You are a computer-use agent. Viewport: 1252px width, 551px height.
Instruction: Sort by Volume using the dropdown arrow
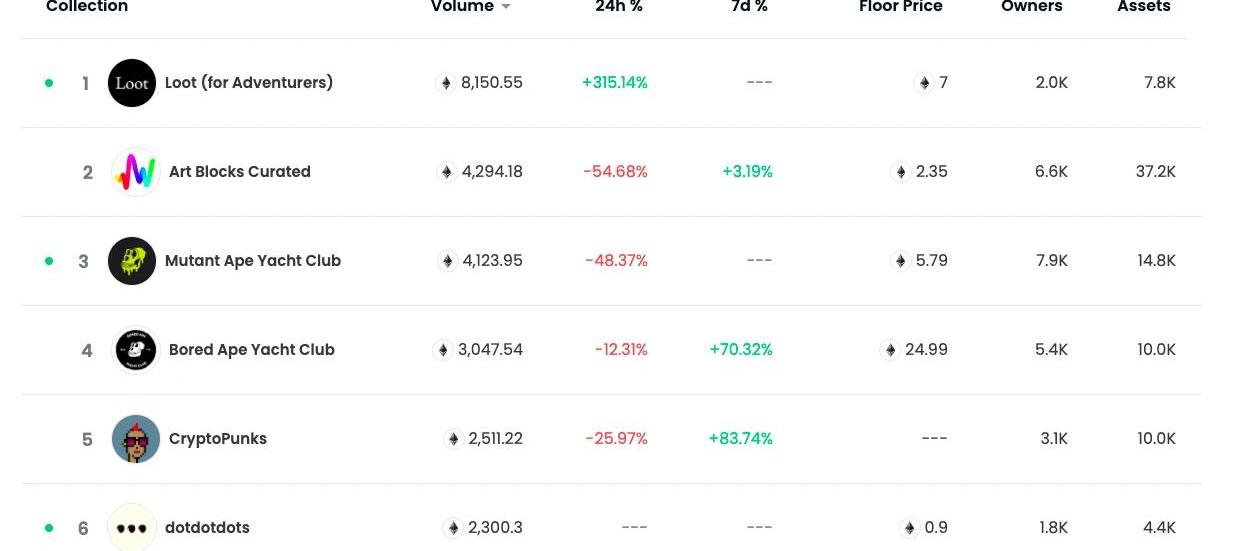(x=506, y=7)
